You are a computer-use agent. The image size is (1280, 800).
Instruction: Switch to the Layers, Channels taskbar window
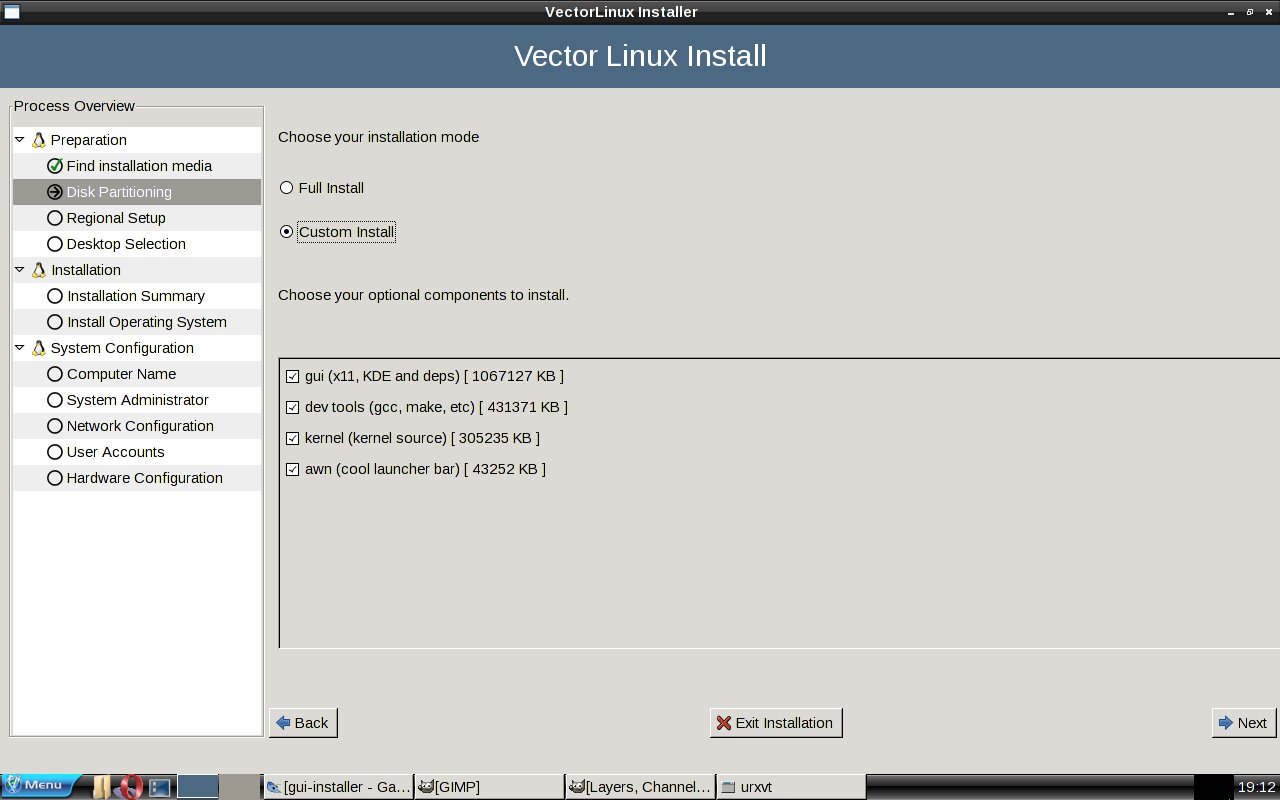(640, 787)
